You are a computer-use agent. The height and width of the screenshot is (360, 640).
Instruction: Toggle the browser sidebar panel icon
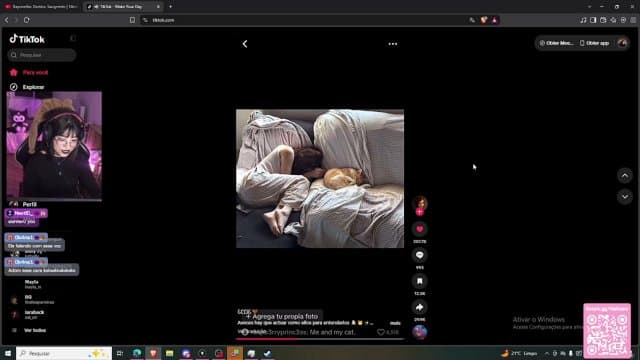(x=593, y=20)
